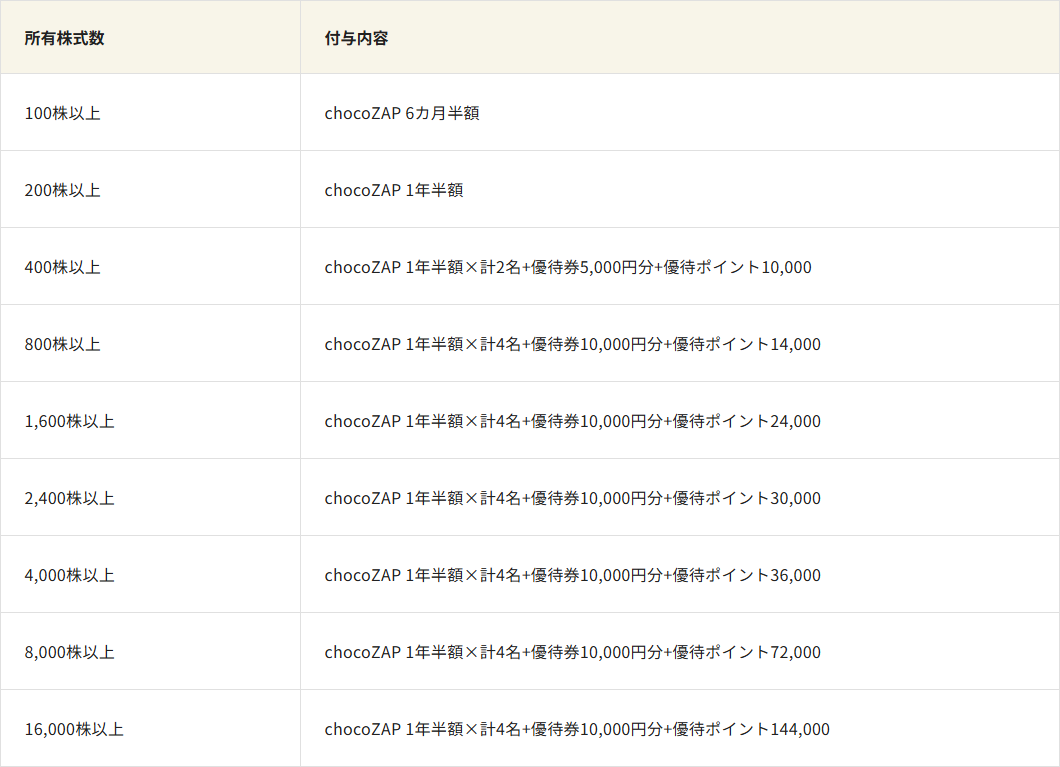Select the 800株以上 cell

pyautogui.click(x=62, y=344)
